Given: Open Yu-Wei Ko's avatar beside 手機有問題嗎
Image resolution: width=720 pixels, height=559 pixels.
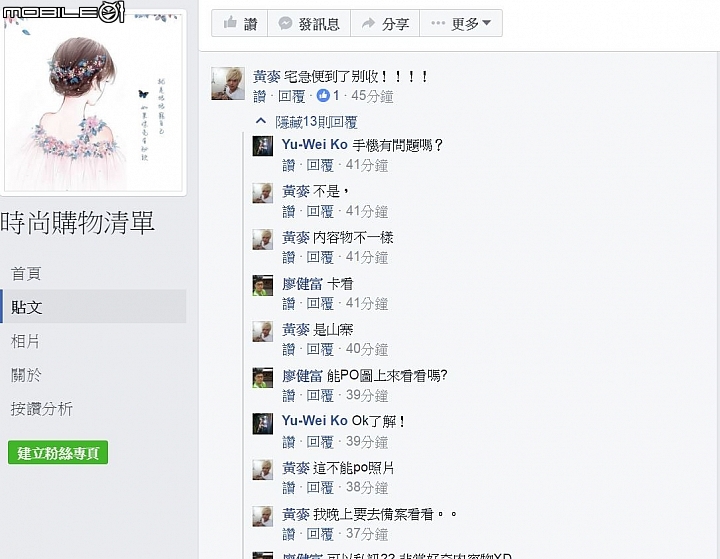Looking at the screenshot, I should tap(263, 147).
